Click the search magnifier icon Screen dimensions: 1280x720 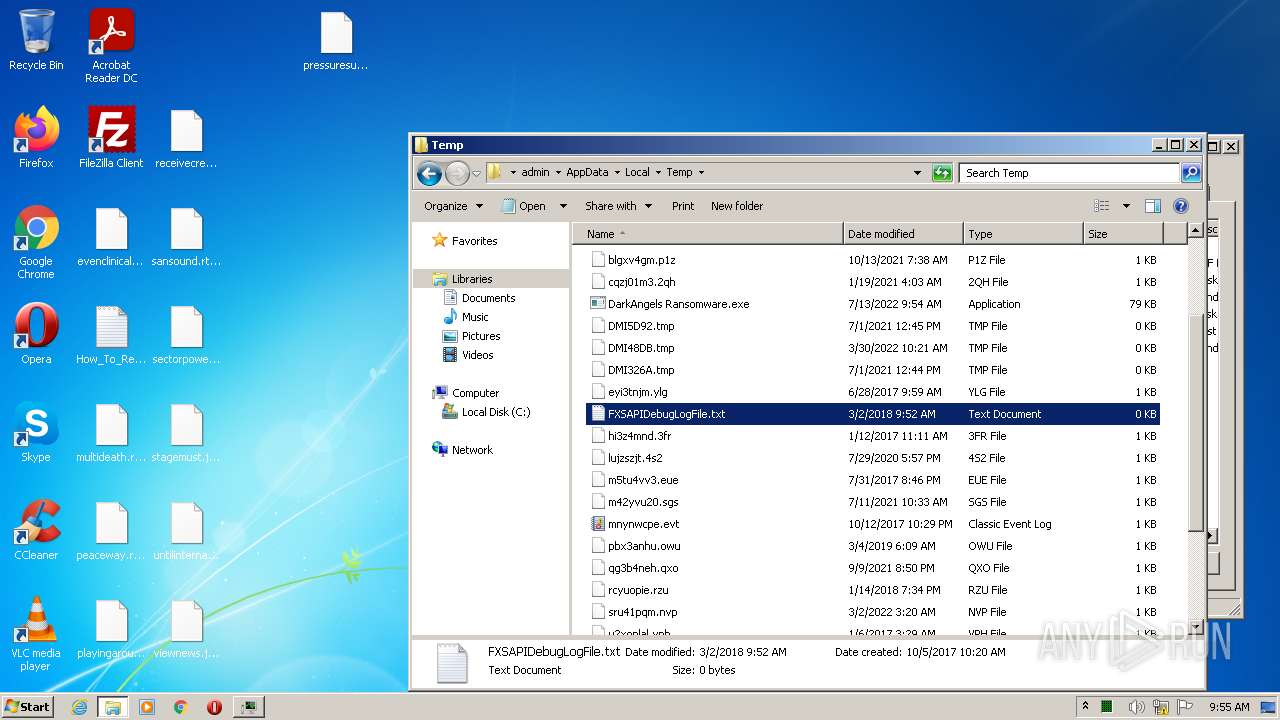(x=1190, y=173)
